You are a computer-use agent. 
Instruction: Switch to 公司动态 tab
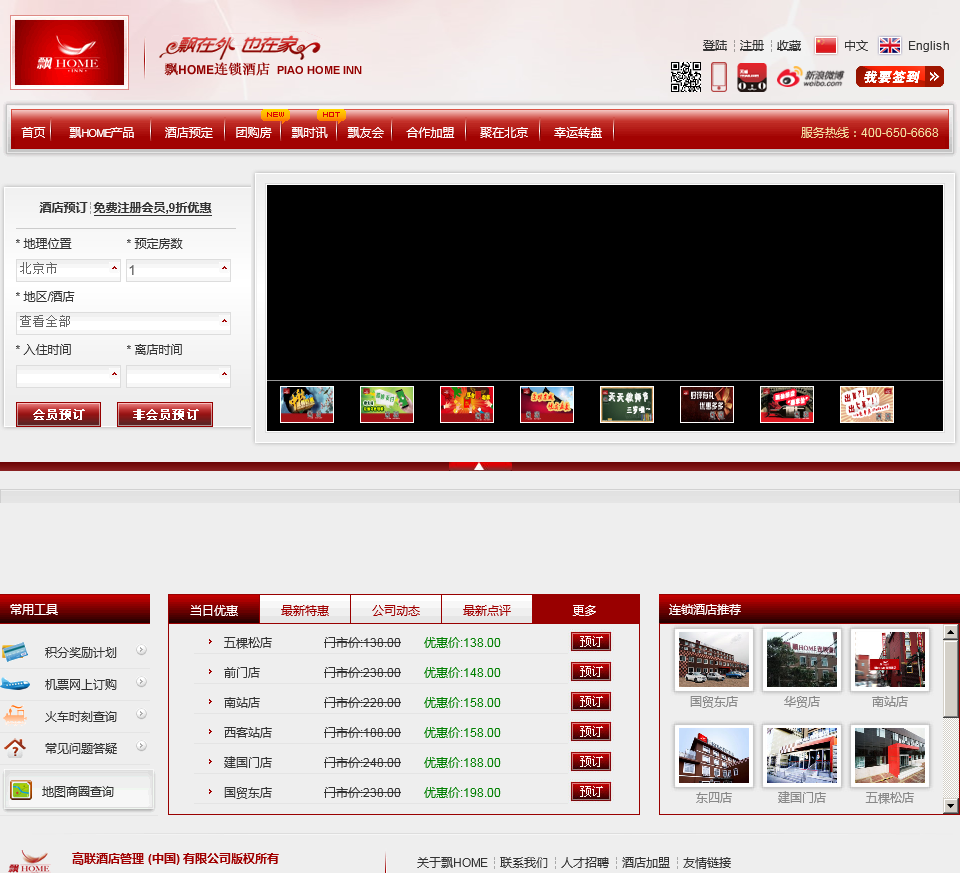click(x=396, y=610)
